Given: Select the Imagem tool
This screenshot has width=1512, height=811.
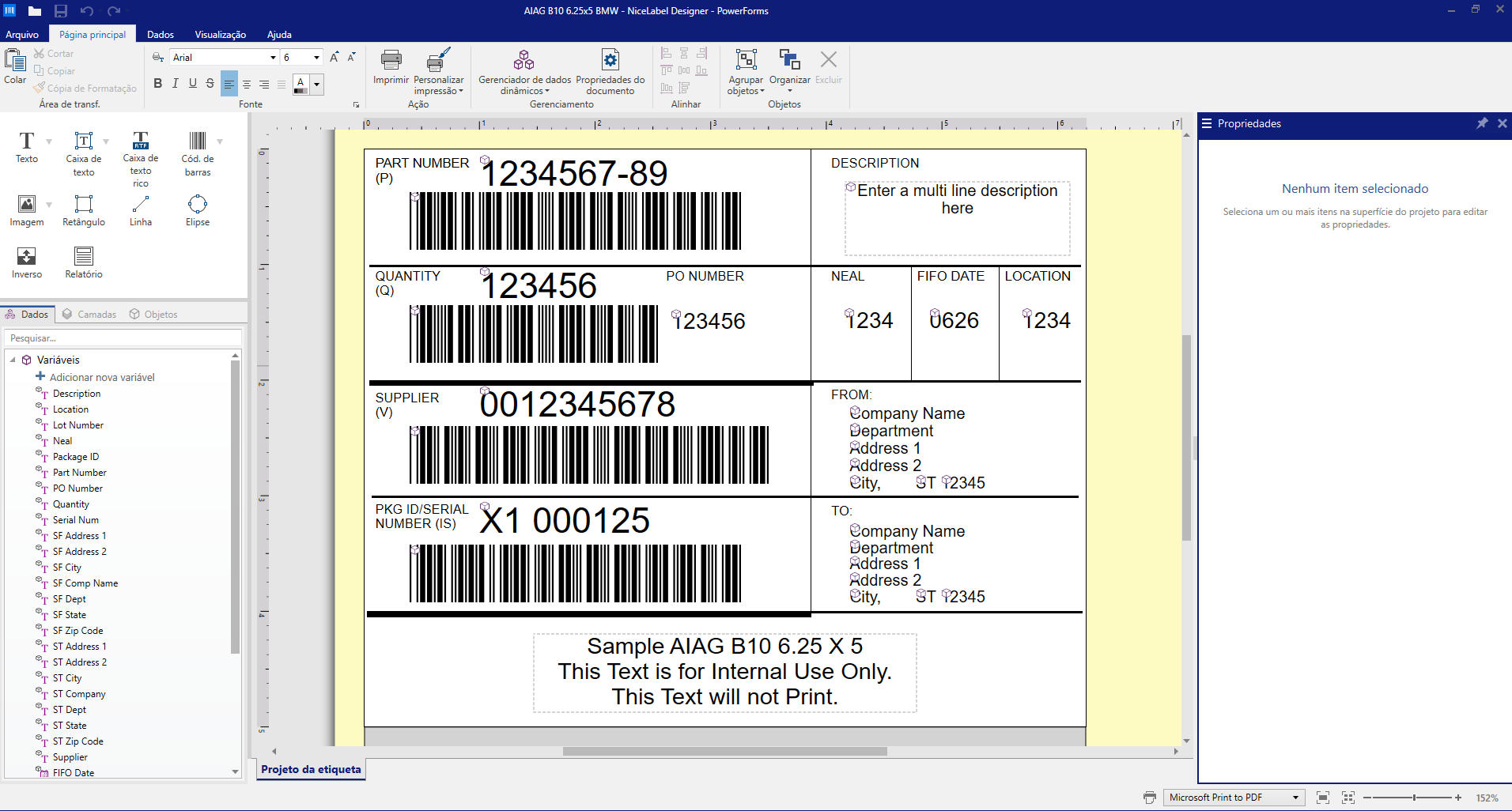Looking at the screenshot, I should coord(27,210).
